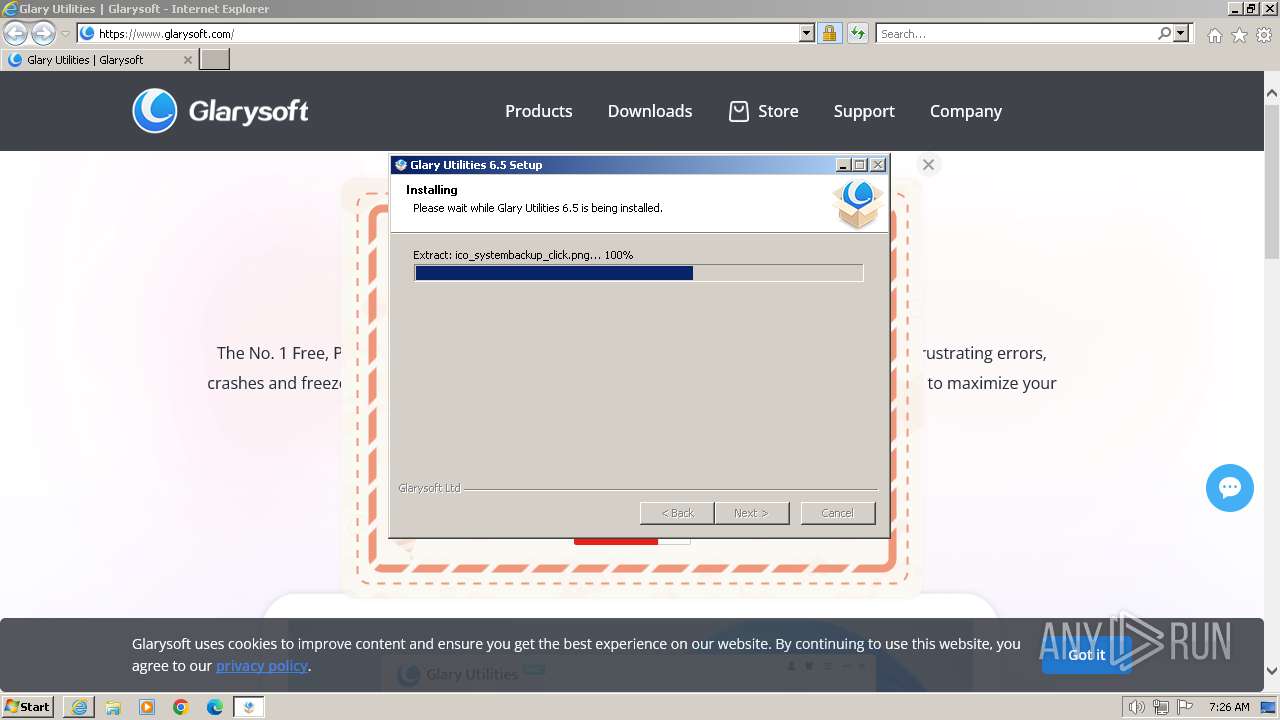Image resolution: width=1280 pixels, height=720 pixels.
Task: Click the Windows Start button
Action: pyautogui.click(x=28, y=707)
